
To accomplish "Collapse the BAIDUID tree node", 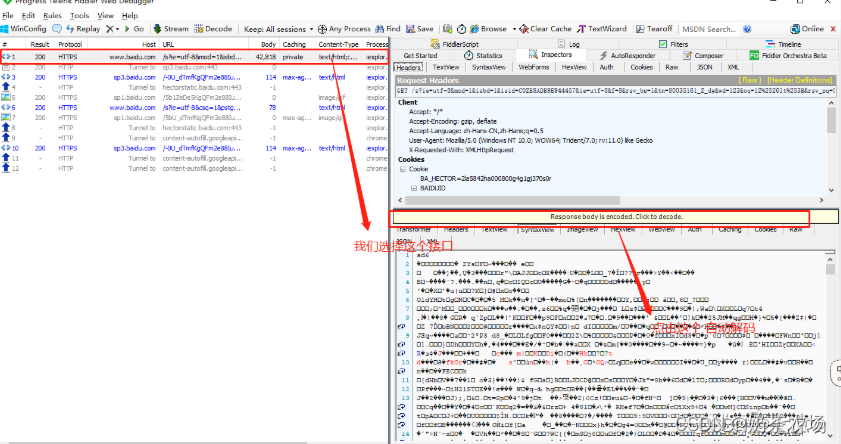I will pyautogui.click(x=414, y=188).
